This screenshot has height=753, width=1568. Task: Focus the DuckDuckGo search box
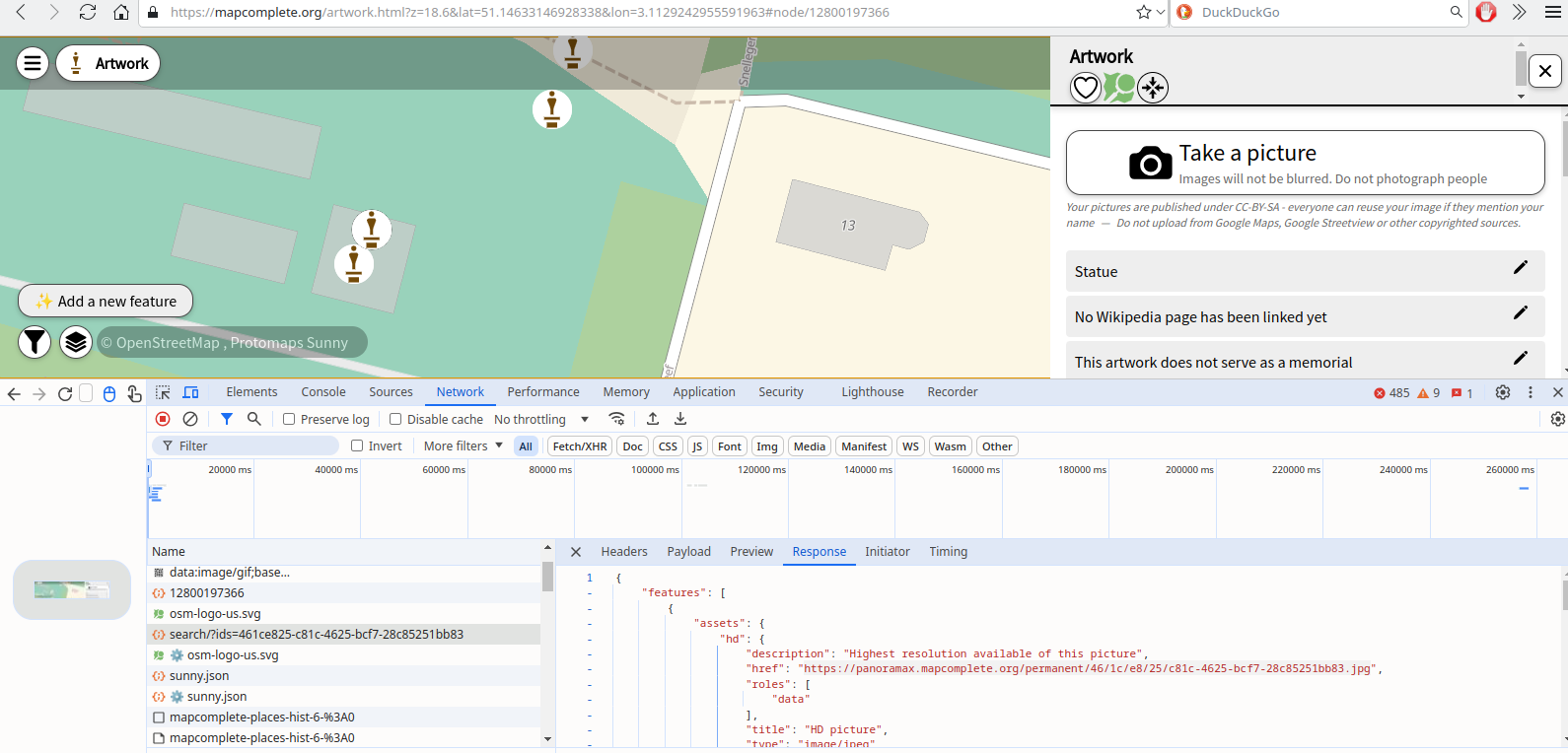(1321, 12)
